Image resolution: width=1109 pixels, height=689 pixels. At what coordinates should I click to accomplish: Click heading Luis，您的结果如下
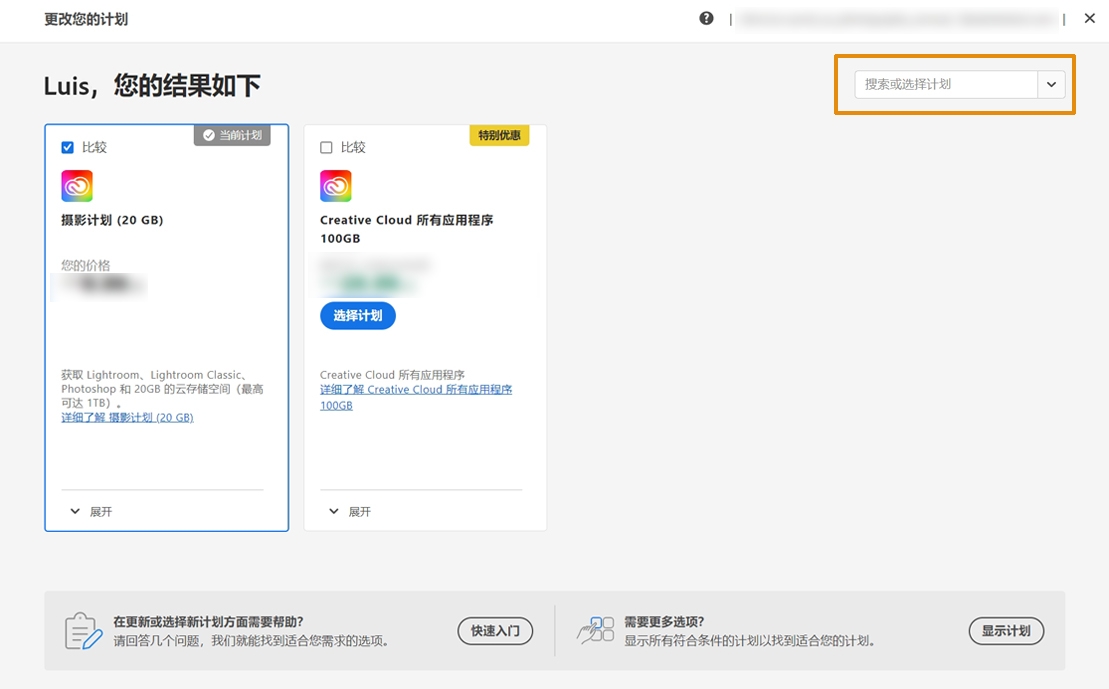[x=152, y=86]
